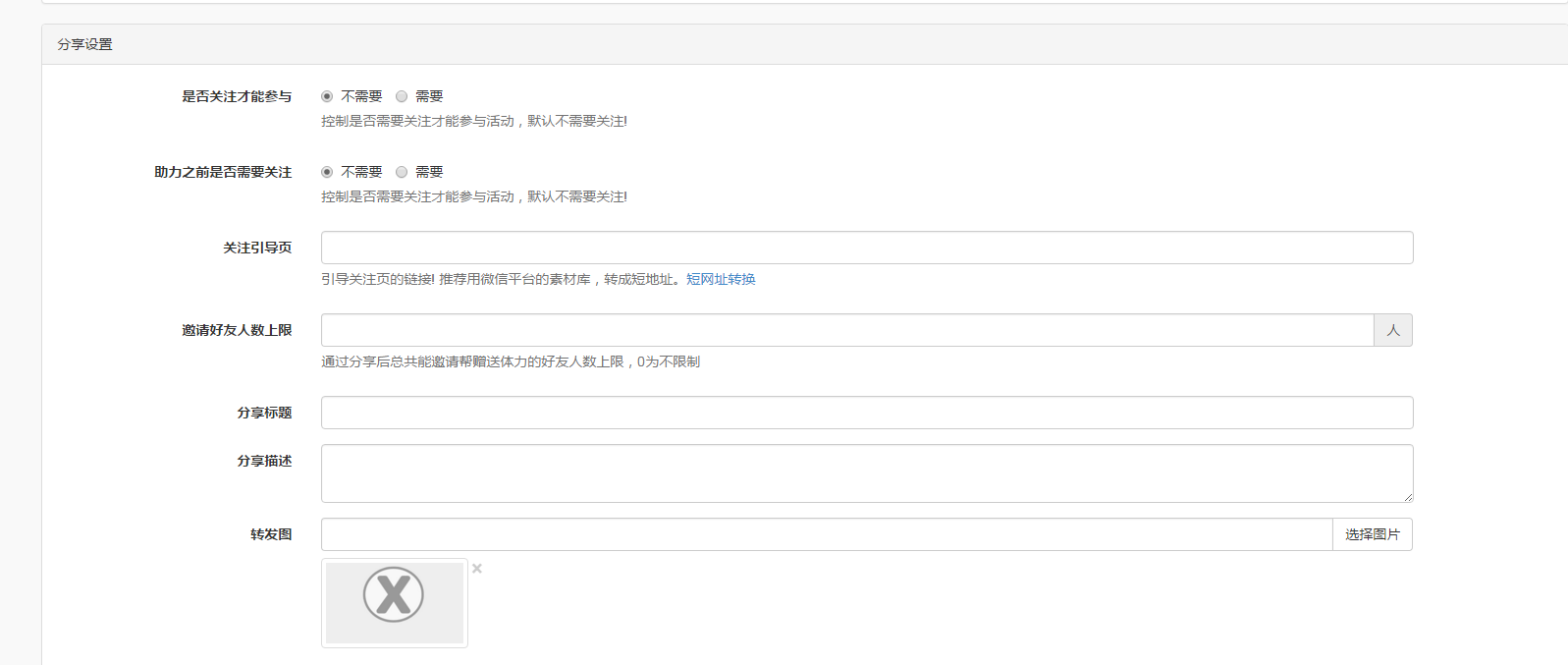Viewport: 1568px width, 665px height.
Task: Click the 转发图 label
Action: (x=271, y=534)
